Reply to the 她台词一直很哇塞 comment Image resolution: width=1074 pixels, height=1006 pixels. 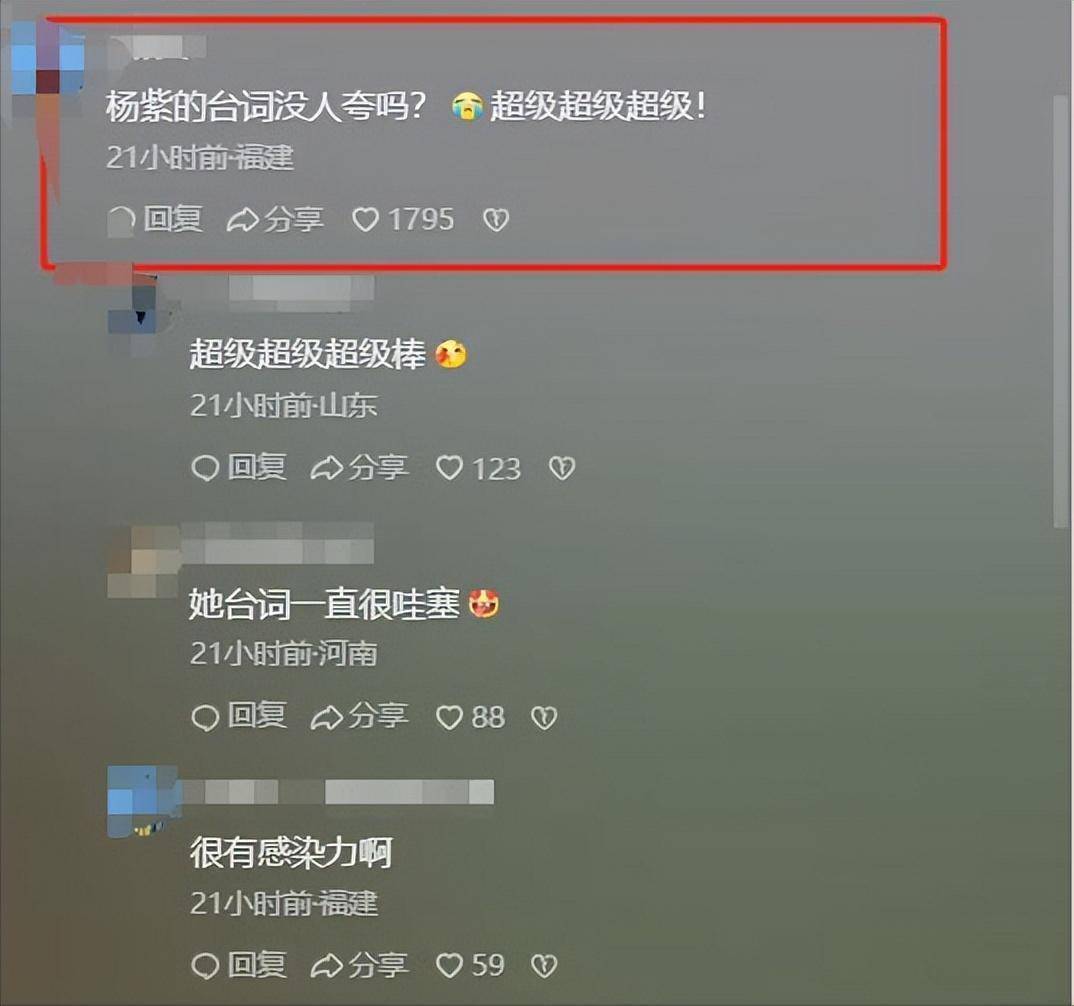[x=238, y=717]
